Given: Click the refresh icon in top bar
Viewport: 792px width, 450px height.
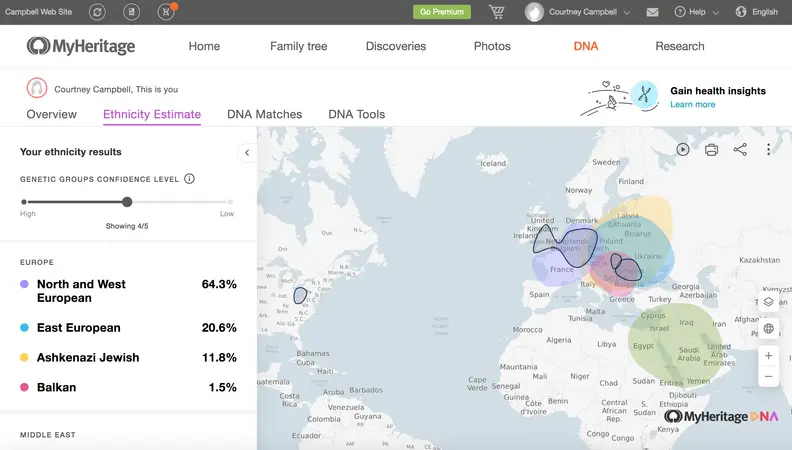Looking at the screenshot, I should pos(97,12).
